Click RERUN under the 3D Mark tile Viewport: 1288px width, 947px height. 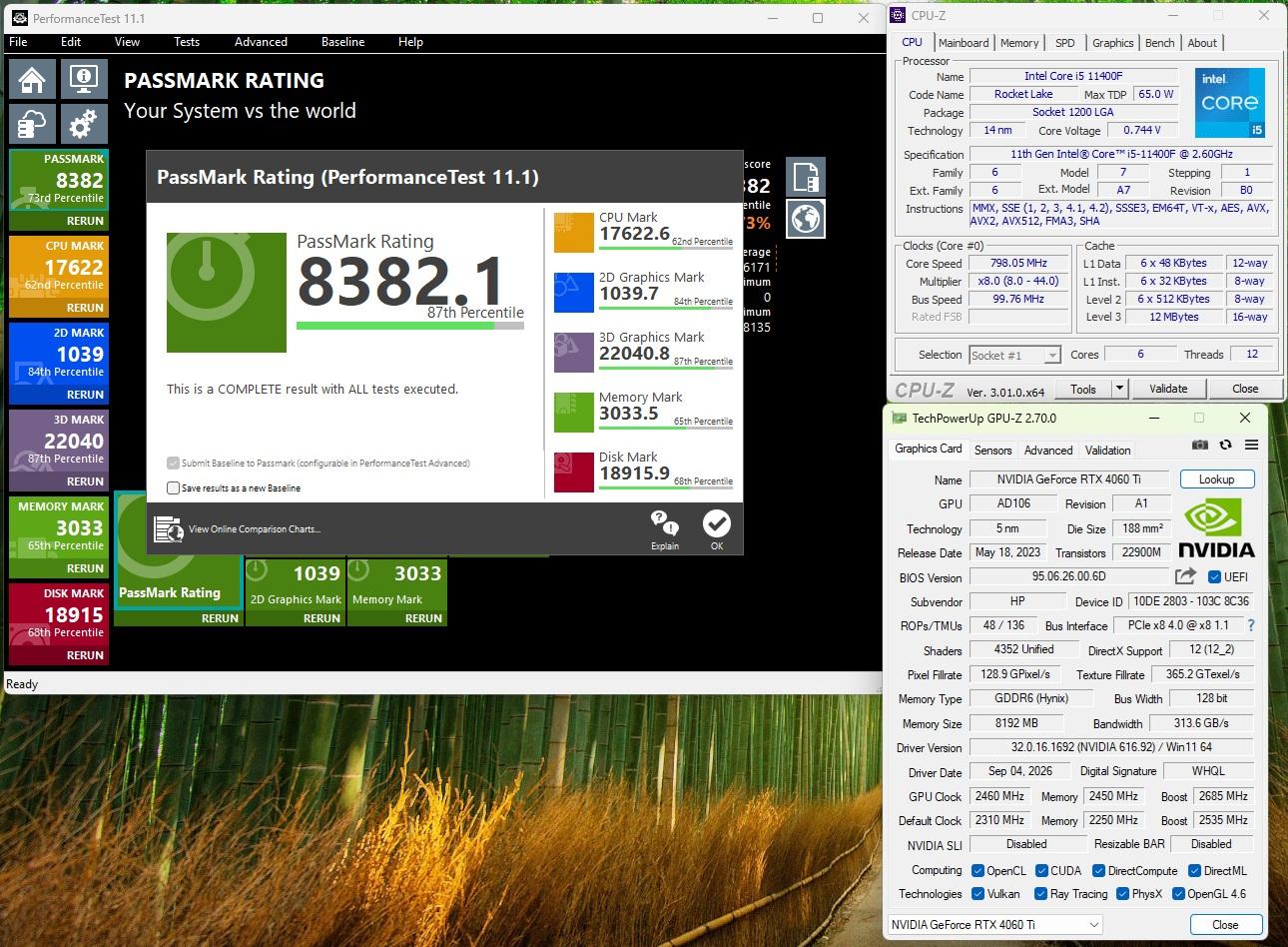85,481
